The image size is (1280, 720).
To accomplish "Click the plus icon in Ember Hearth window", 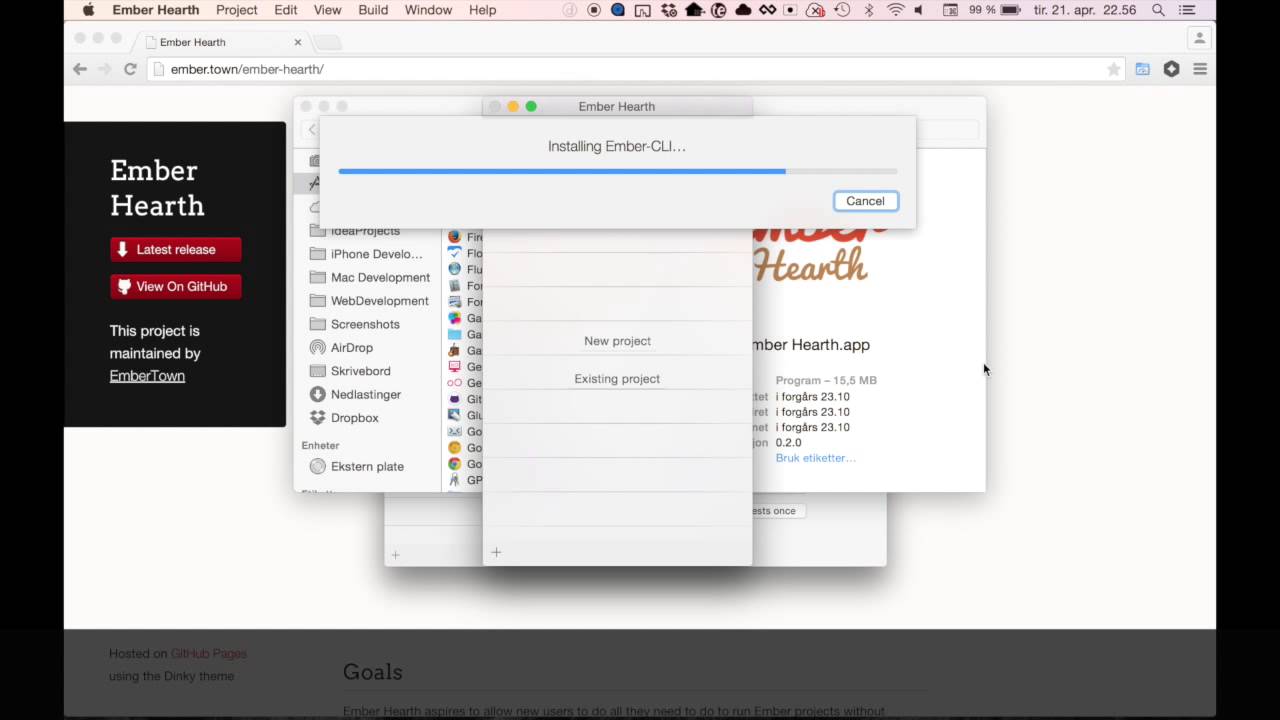I will point(496,552).
